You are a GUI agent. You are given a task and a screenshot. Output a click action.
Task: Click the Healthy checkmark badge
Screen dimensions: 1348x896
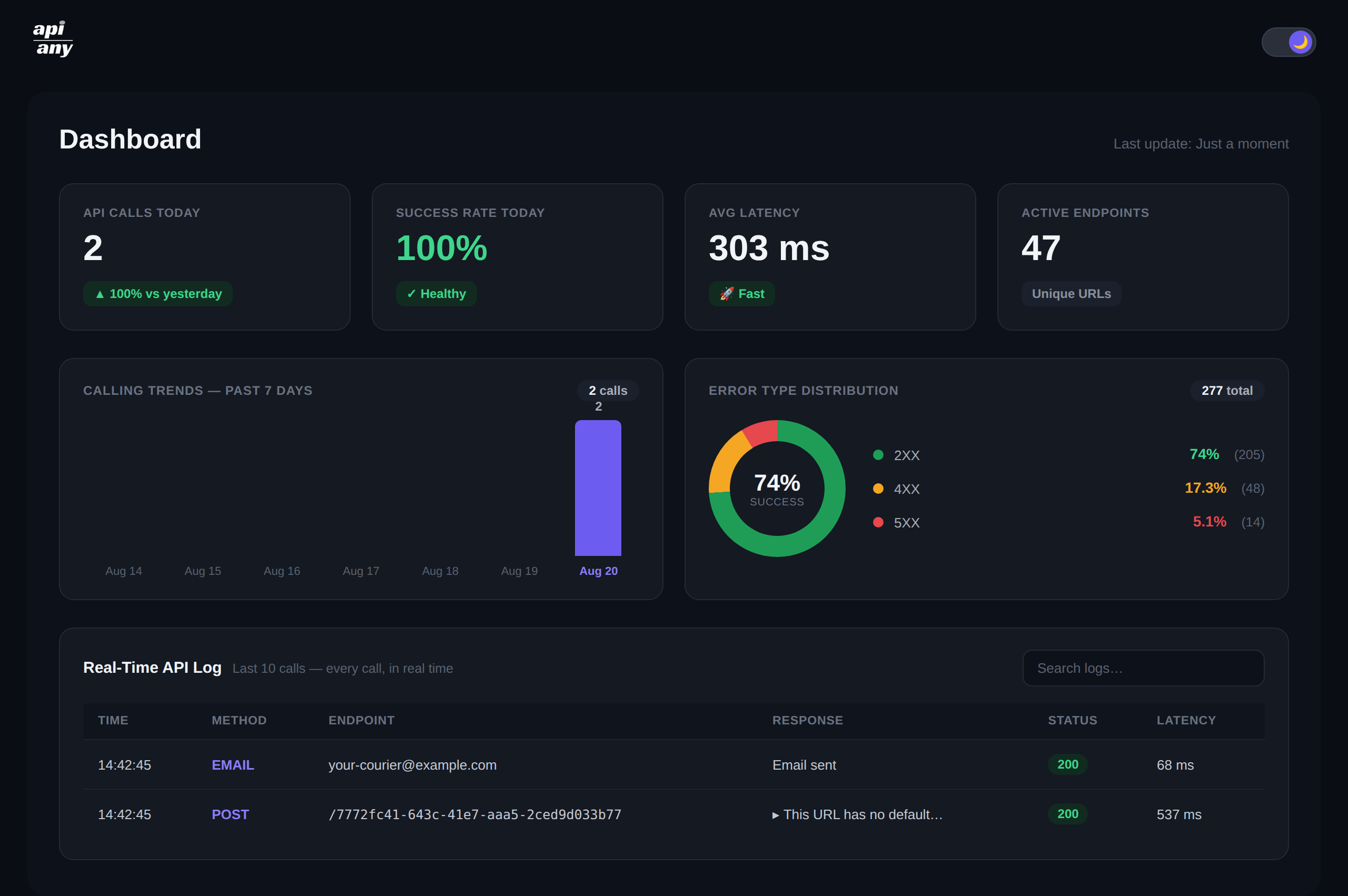click(436, 294)
